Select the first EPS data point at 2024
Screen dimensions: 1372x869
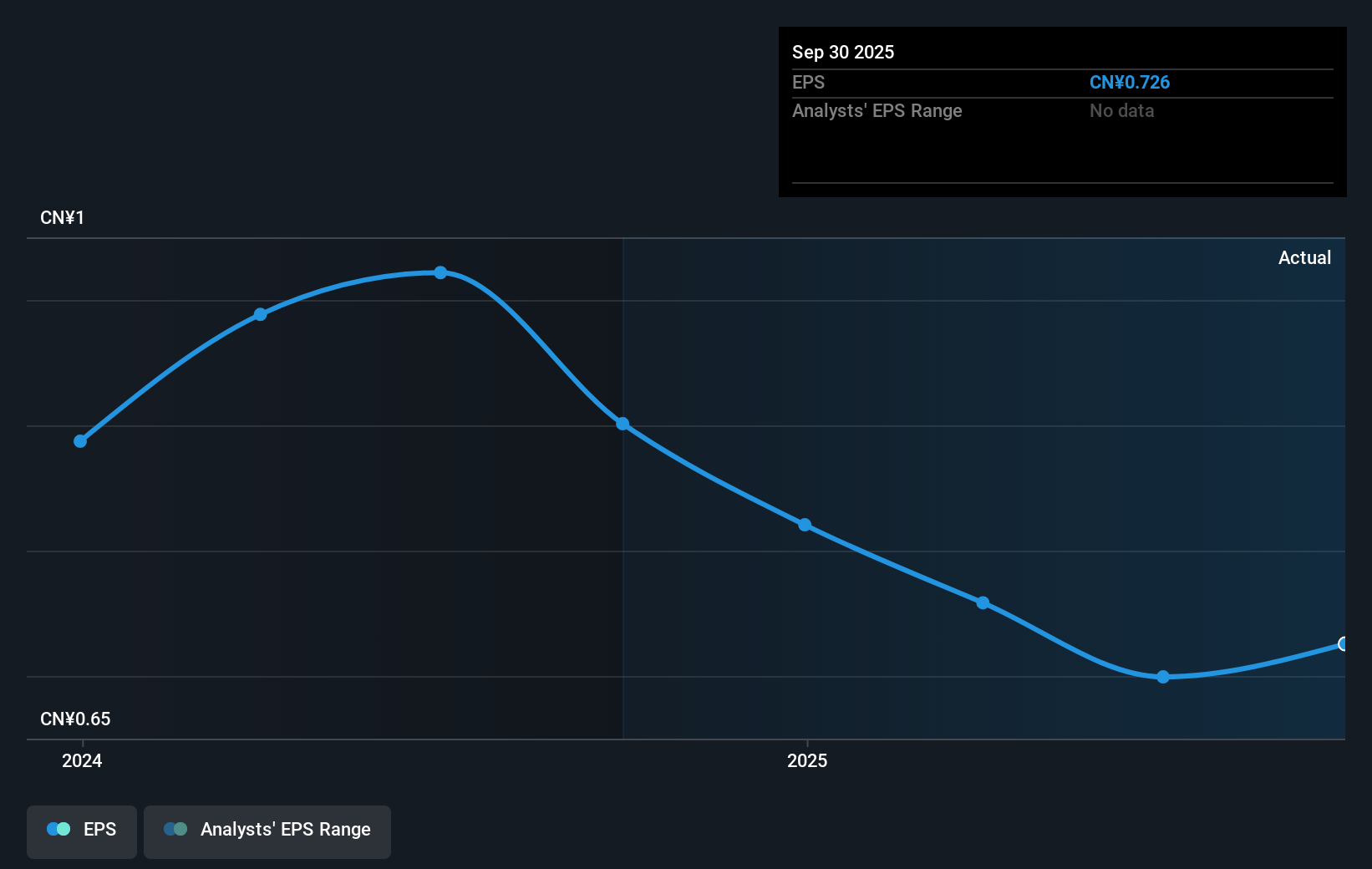tap(80, 441)
